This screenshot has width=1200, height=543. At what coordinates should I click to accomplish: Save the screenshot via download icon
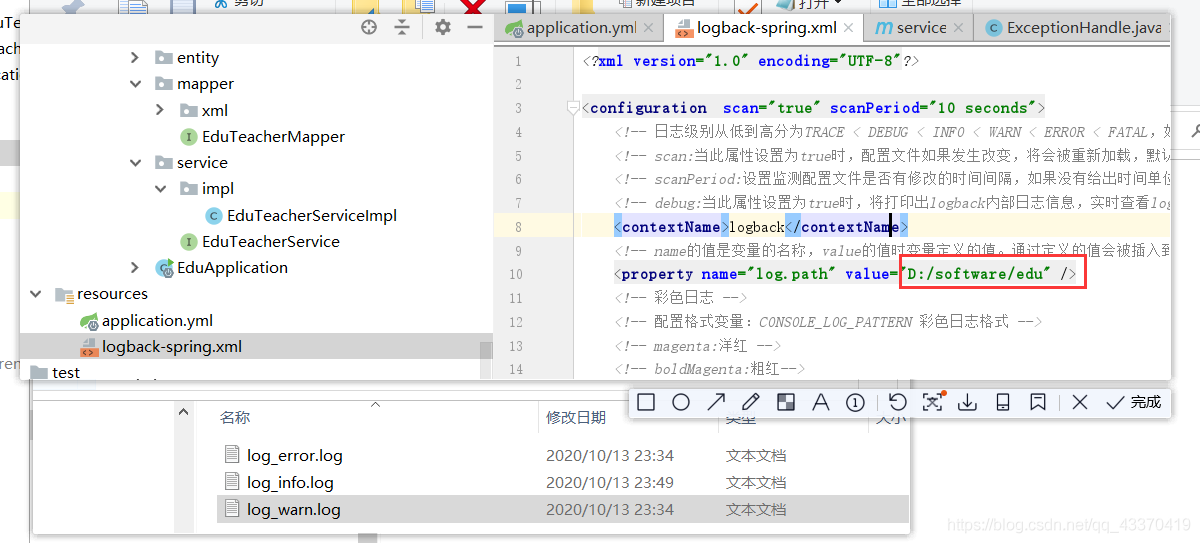click(968, 402)
